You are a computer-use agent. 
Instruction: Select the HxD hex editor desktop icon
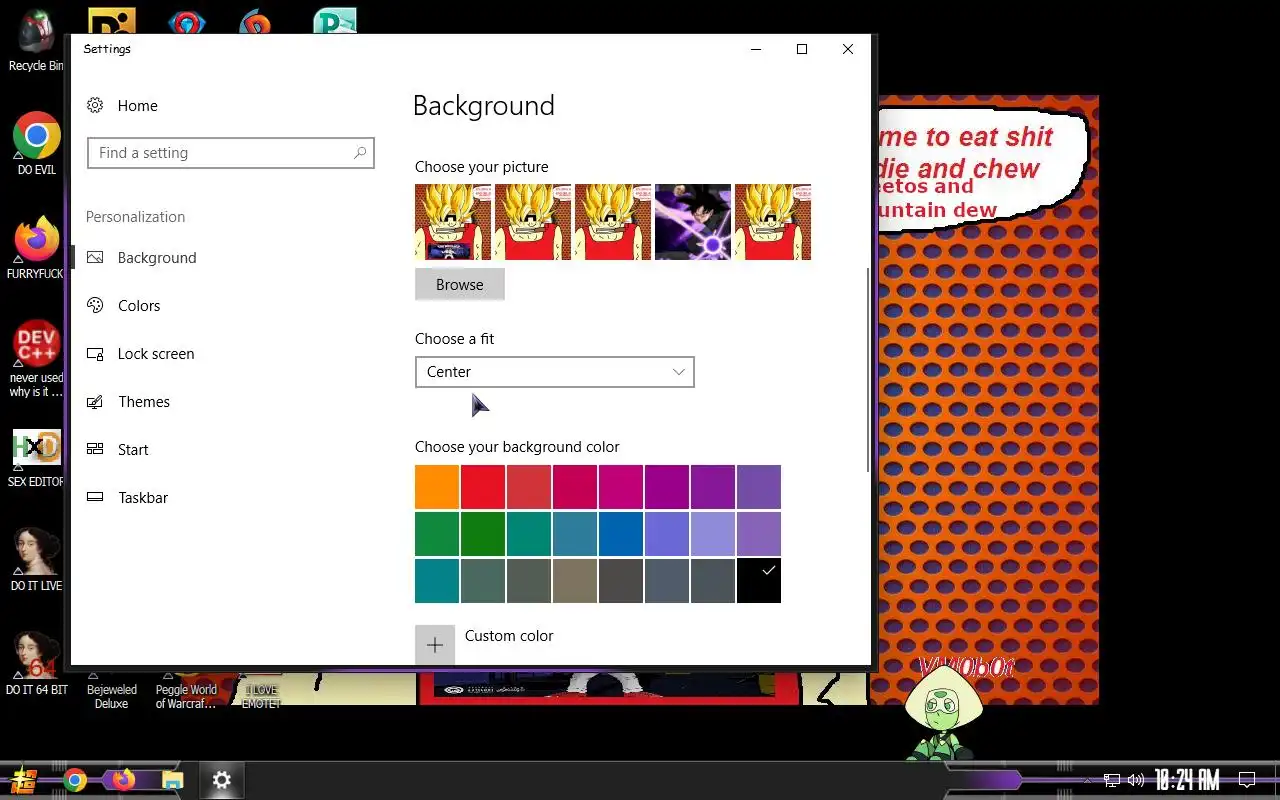(36, 458)
